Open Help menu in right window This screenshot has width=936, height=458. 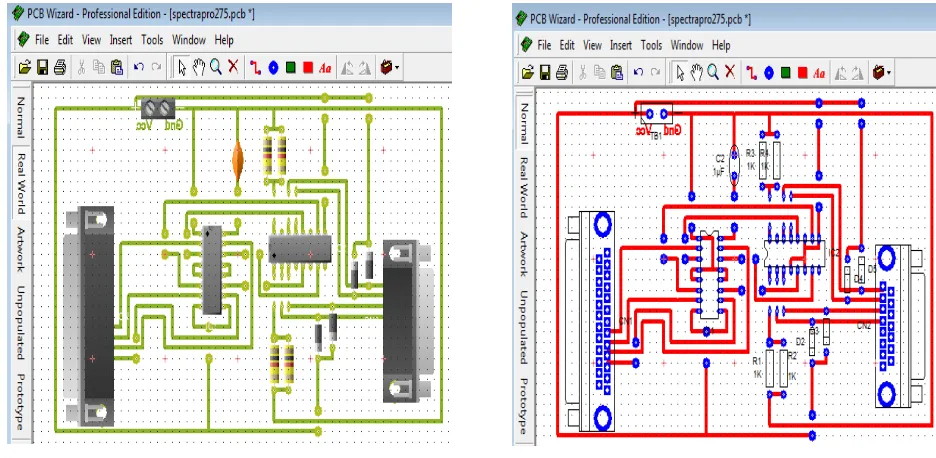(721, 45)
